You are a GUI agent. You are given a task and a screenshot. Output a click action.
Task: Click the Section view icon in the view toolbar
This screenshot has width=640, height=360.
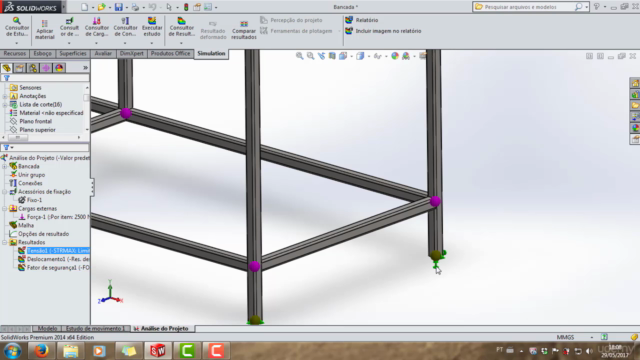[x=332, y=56]
